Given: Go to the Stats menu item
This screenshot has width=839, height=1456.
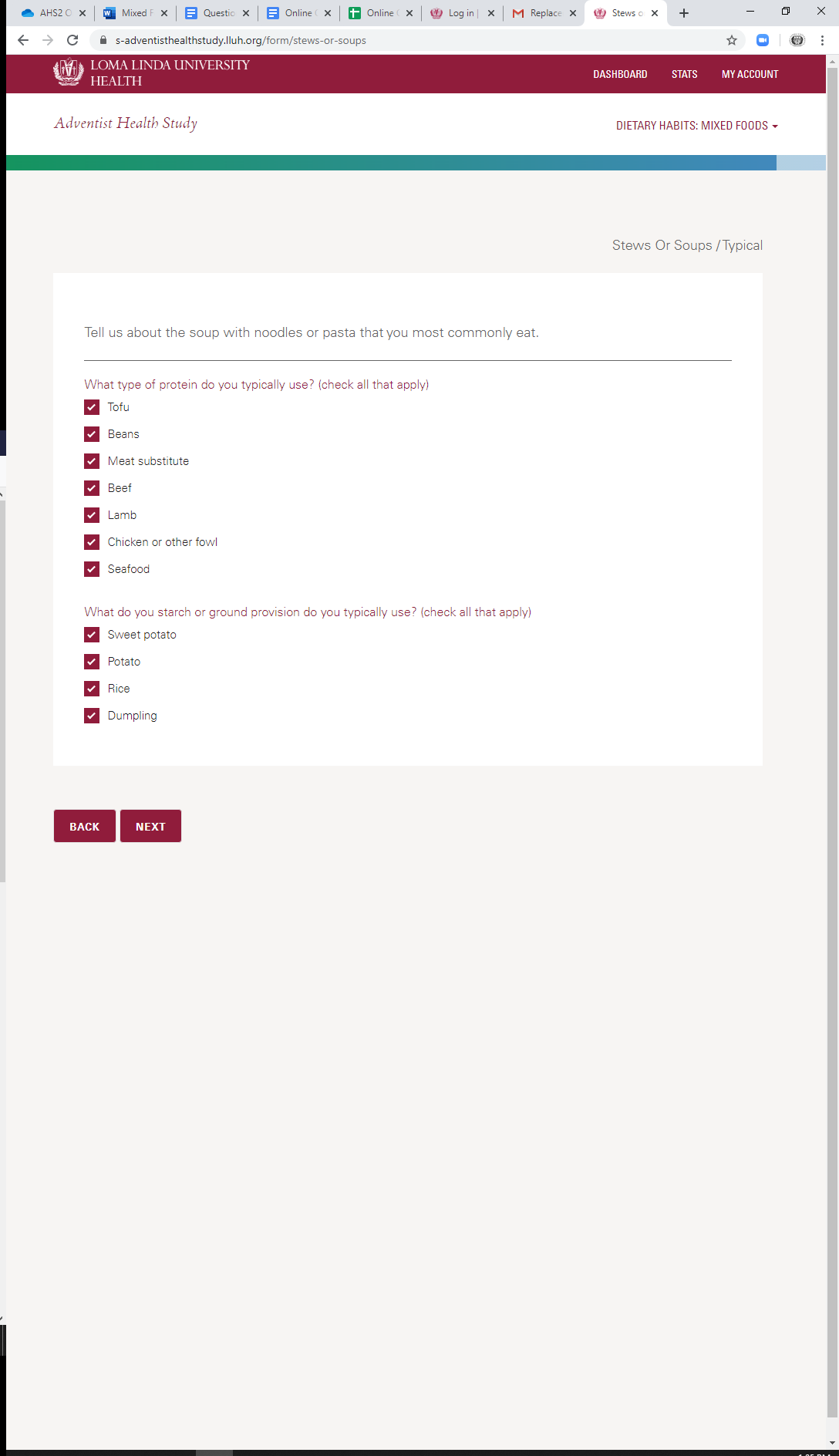Looking at the screenshot, I should click(x=684, y=74).
